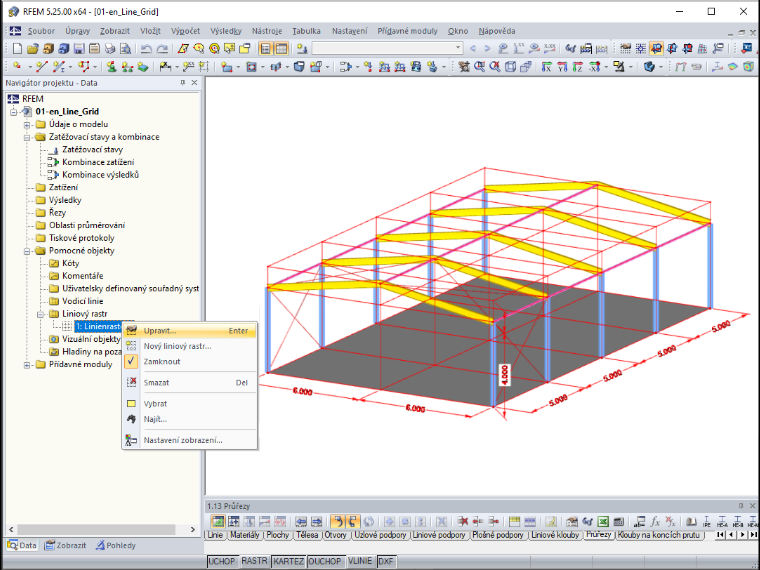Close the Navigátor projektu panel
Screen dimensions: 760x570
194,83
